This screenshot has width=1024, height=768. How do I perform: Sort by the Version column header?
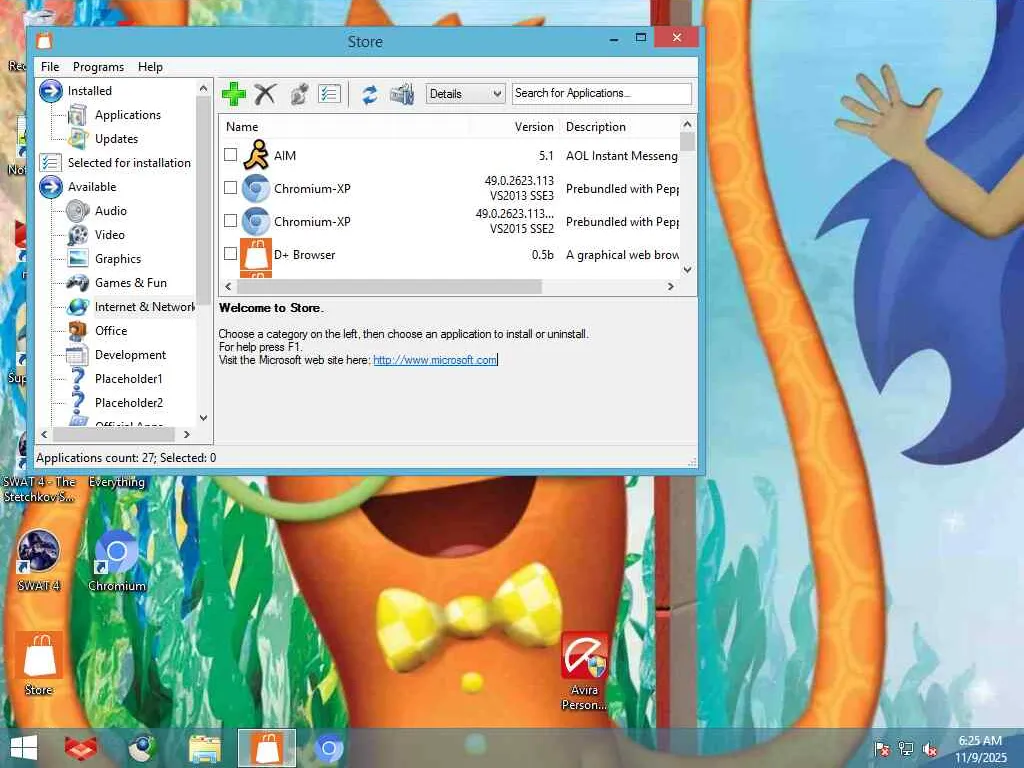pos(534,127)
